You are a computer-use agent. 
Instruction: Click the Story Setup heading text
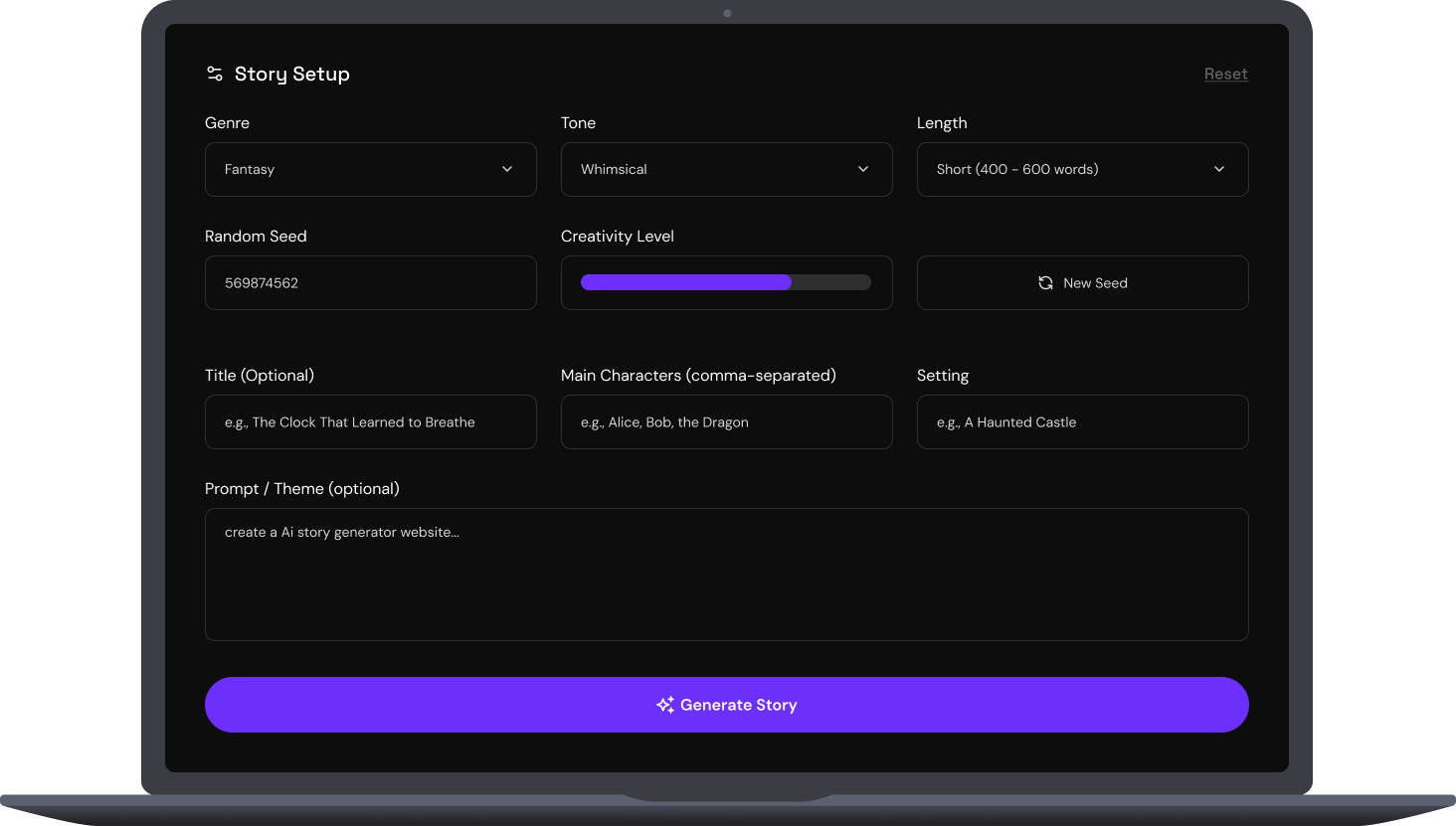click(292, 74)
